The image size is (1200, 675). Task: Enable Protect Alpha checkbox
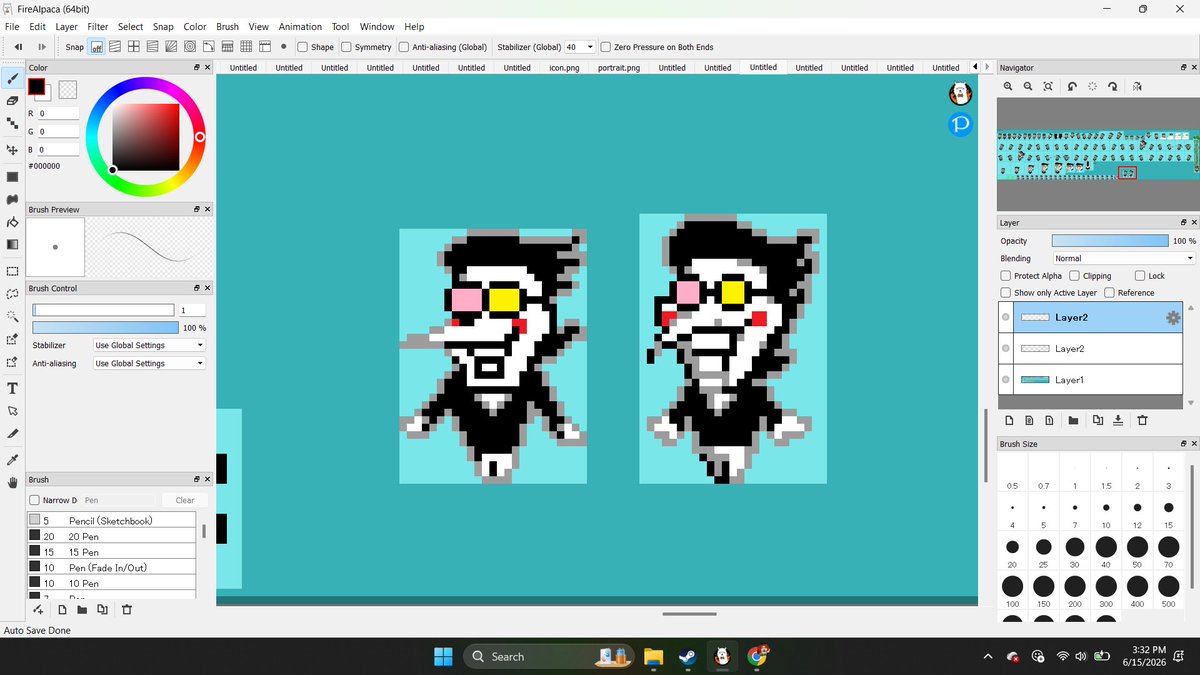coord(1006,275)
